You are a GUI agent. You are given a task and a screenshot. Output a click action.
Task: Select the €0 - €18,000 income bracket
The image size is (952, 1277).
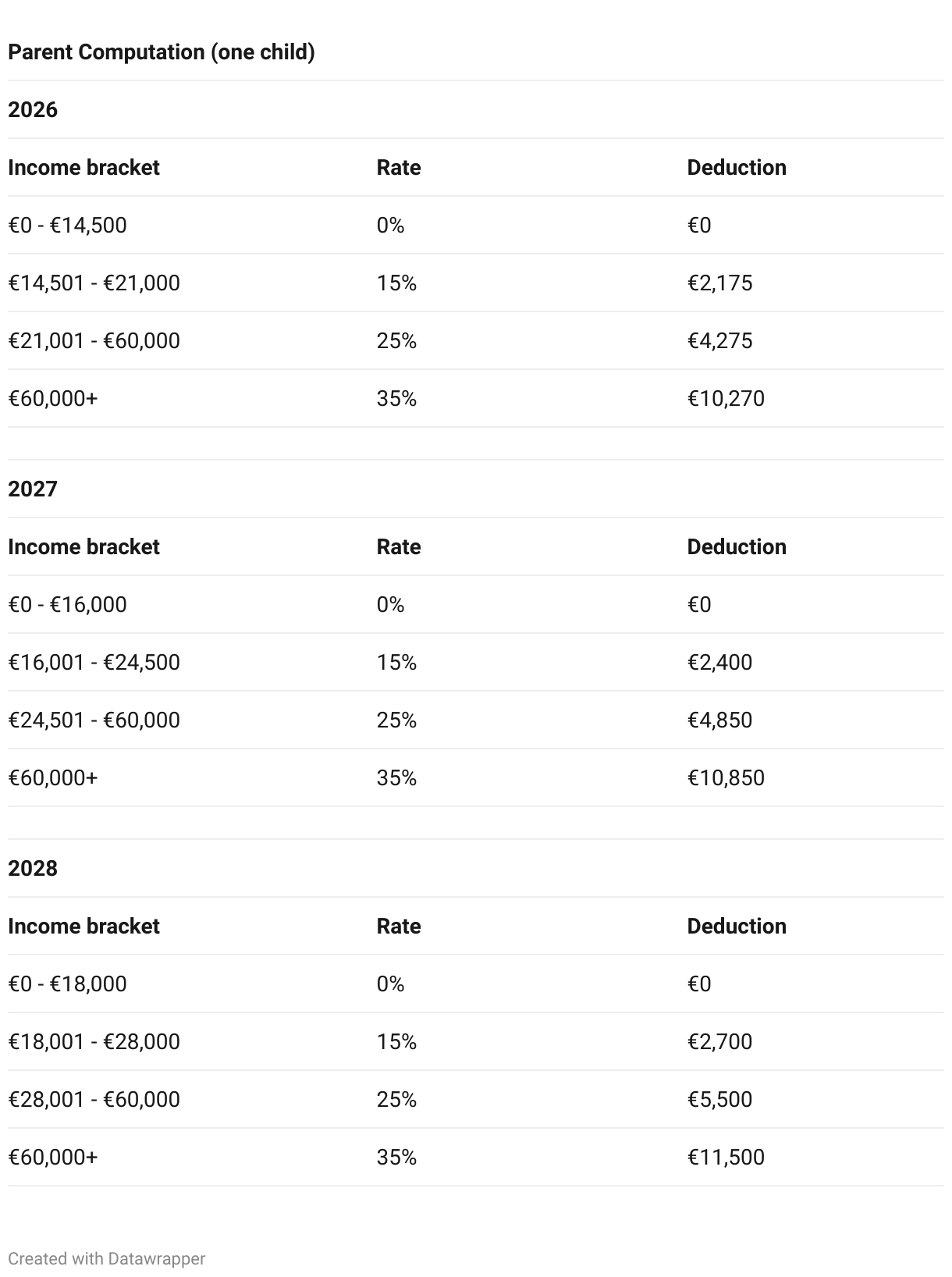coord(67,984)
